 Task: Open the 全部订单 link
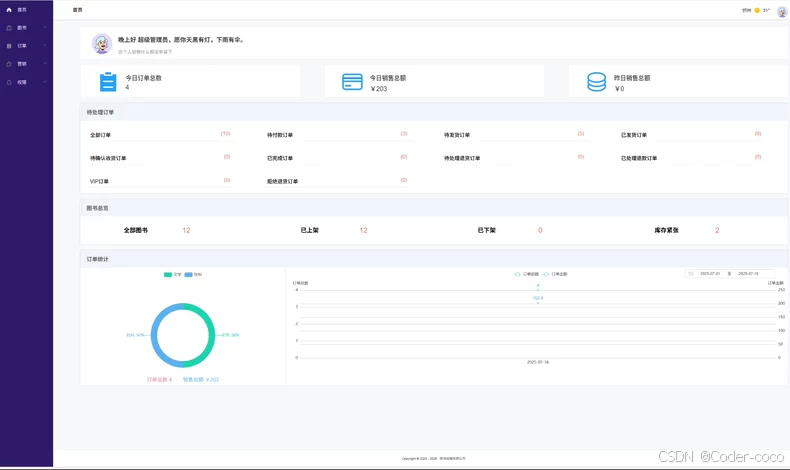tap(100, 135)
